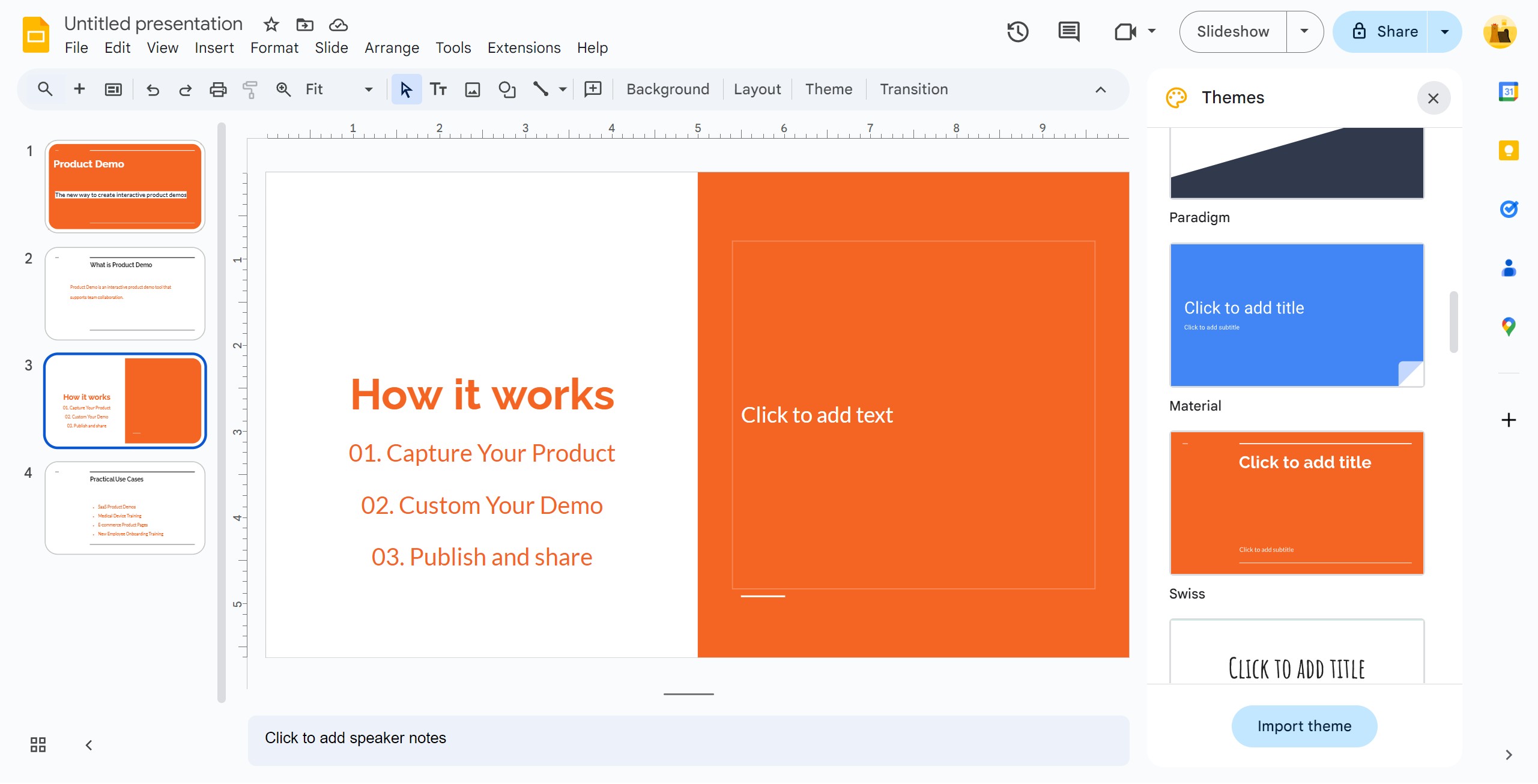Select slide 2 What is Product Demo

point(125,294)
